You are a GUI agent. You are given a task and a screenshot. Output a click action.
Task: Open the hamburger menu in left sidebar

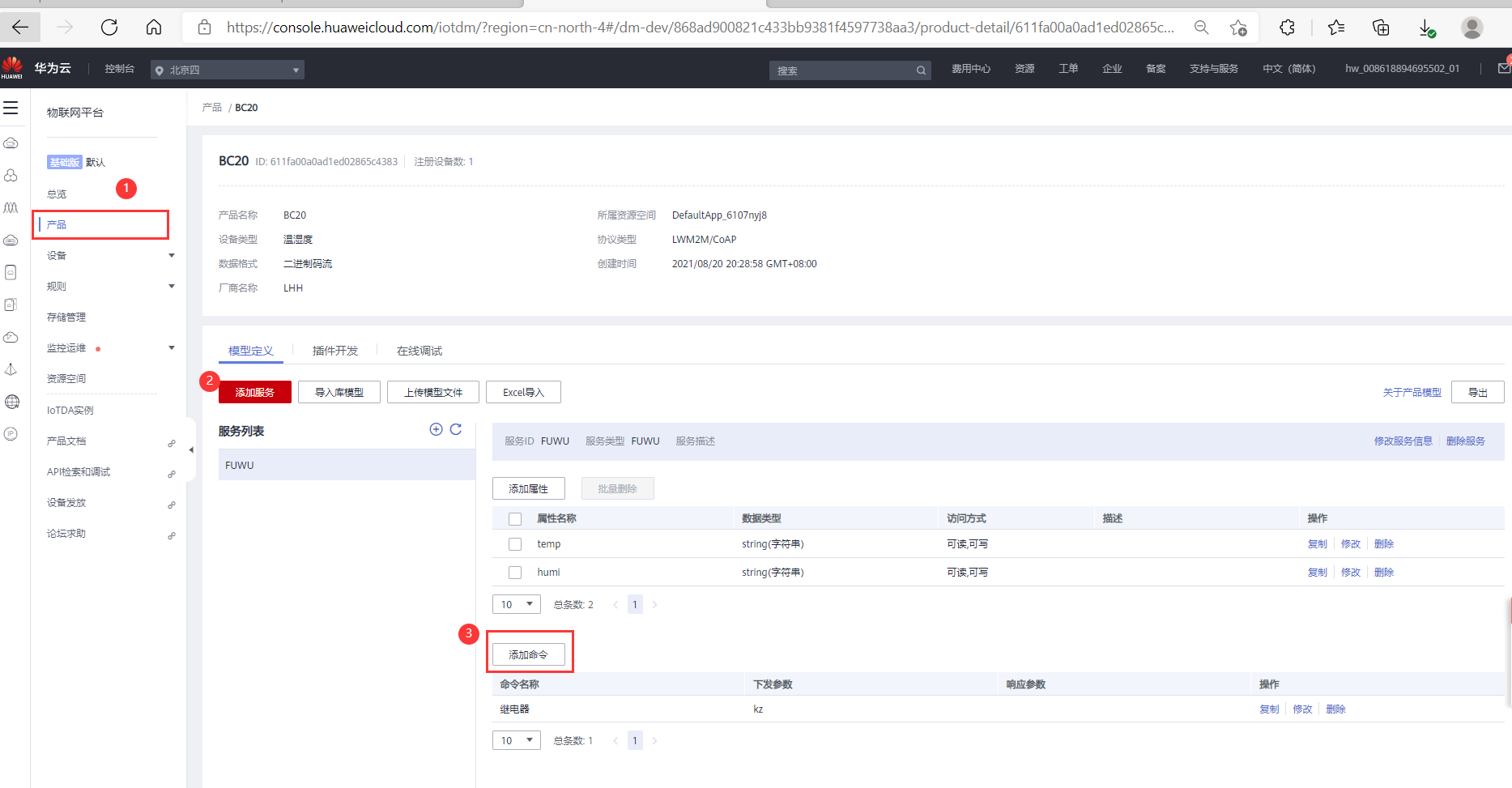[x=11, y=108]
